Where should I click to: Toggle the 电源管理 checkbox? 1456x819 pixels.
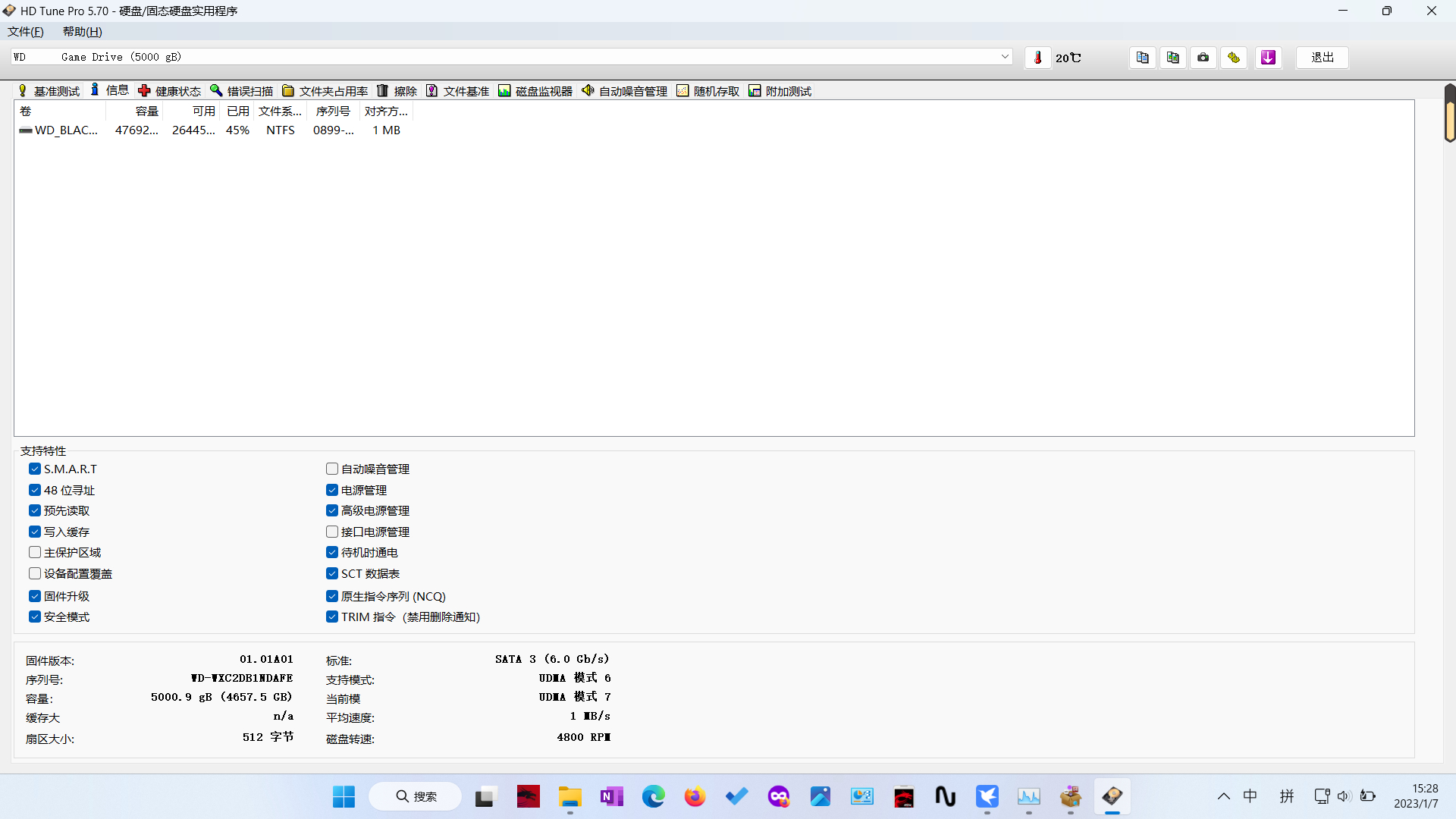332,491
